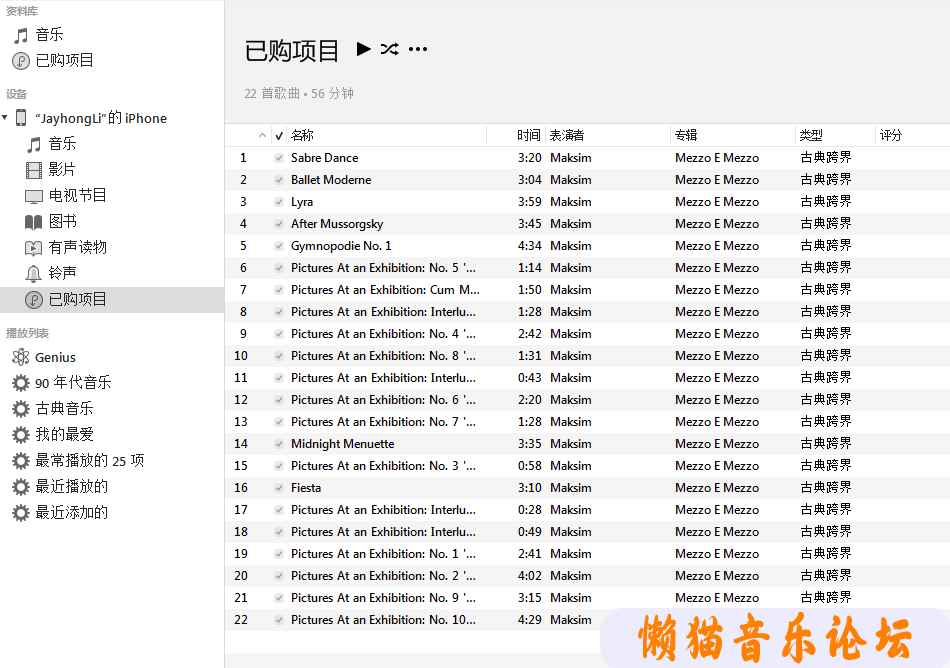Uncheck the Sabre Dance track checkbox
This screenshot has width=950, height=668.
(279, 158)
